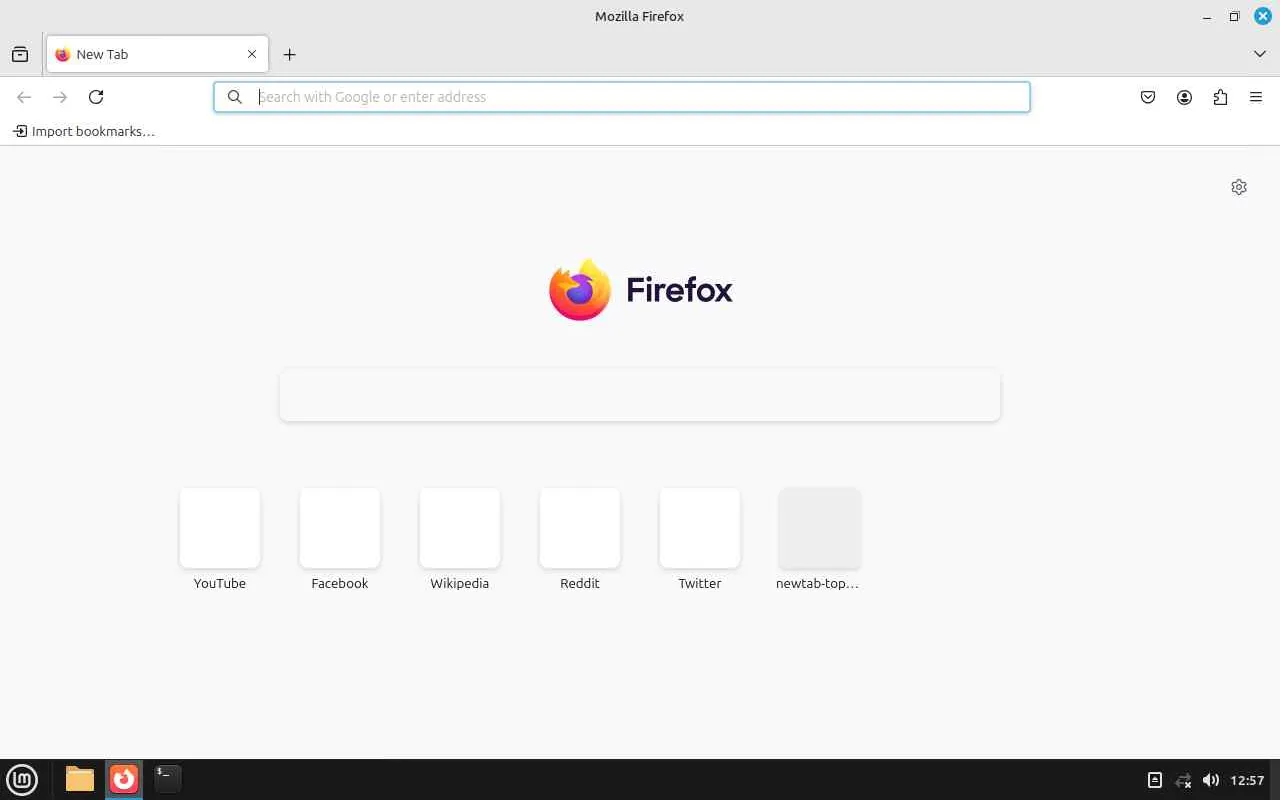This screenshot has width=1280, height=800.
Task: Open the Linux Mint start menu
Action: click(22, 779)
